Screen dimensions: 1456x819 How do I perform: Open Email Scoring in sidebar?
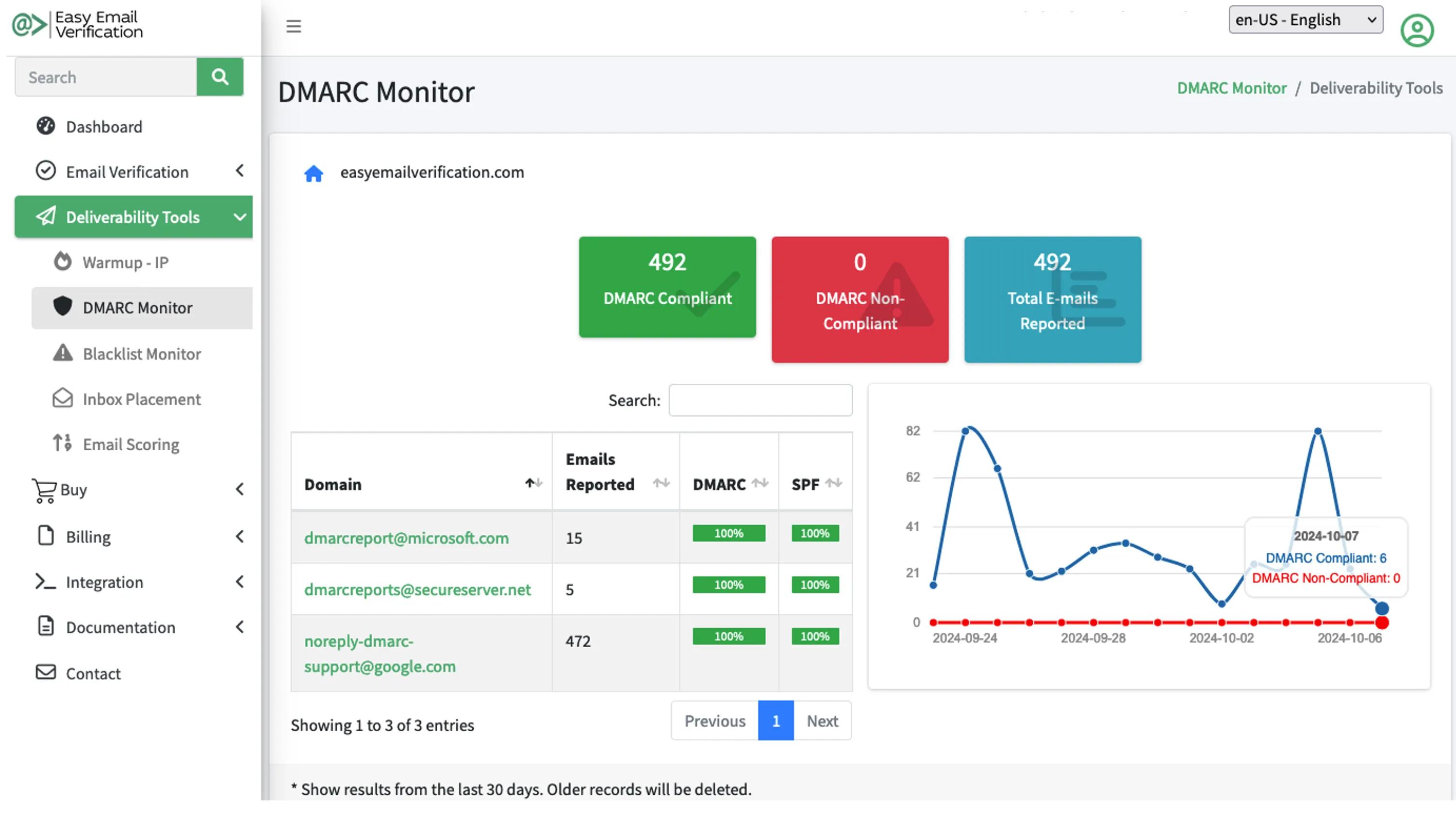(142, 444)
